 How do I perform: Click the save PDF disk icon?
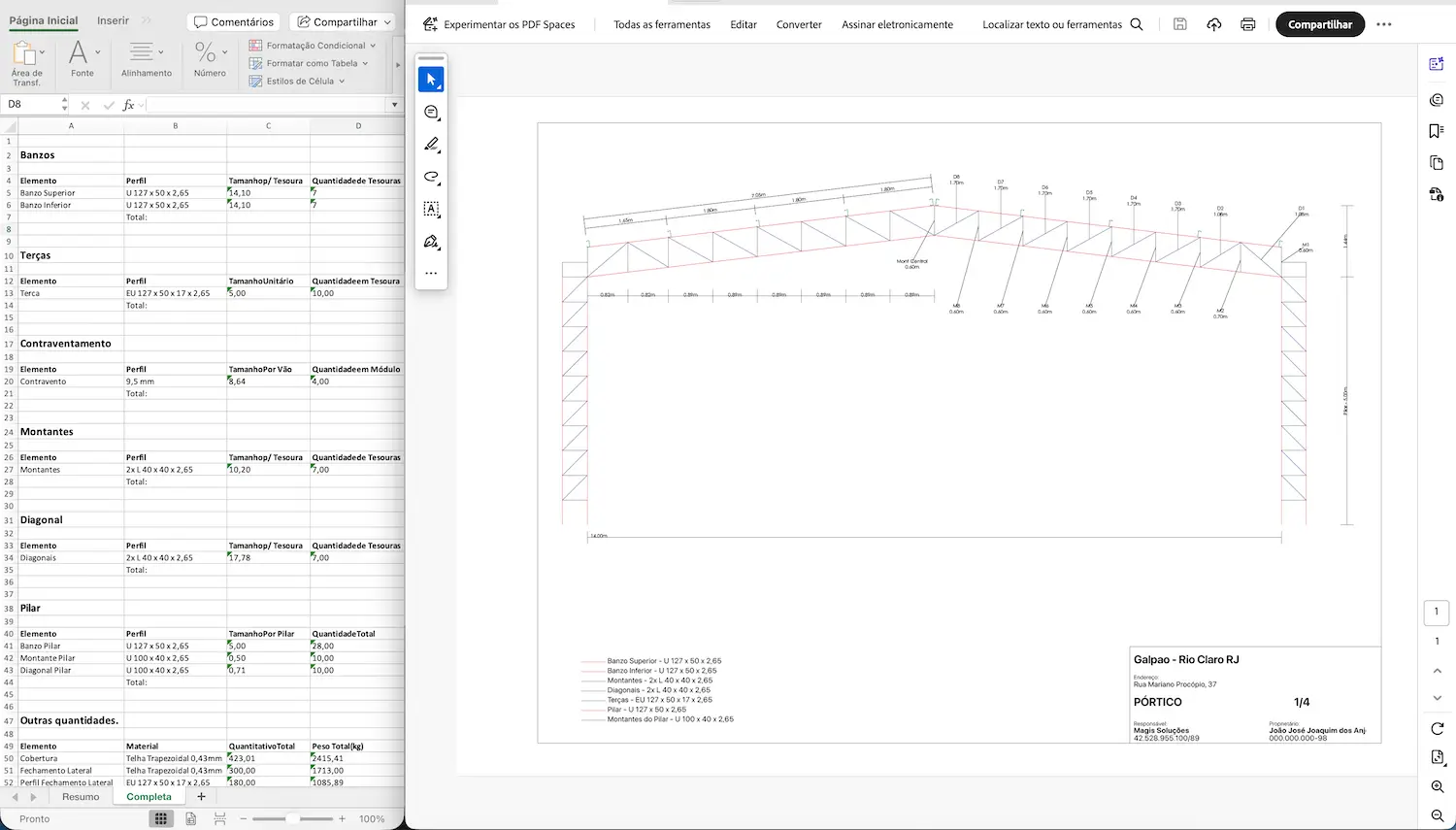pos(1179,24)
